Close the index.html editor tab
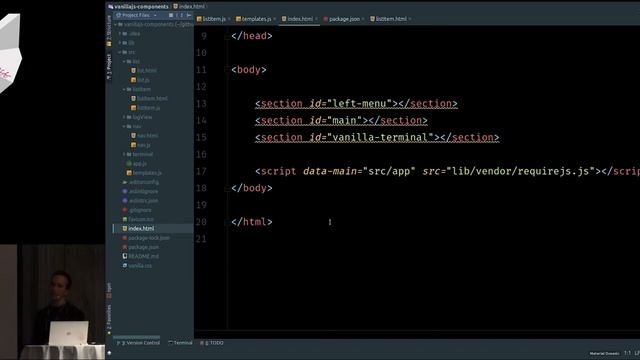 click(316, 19)
